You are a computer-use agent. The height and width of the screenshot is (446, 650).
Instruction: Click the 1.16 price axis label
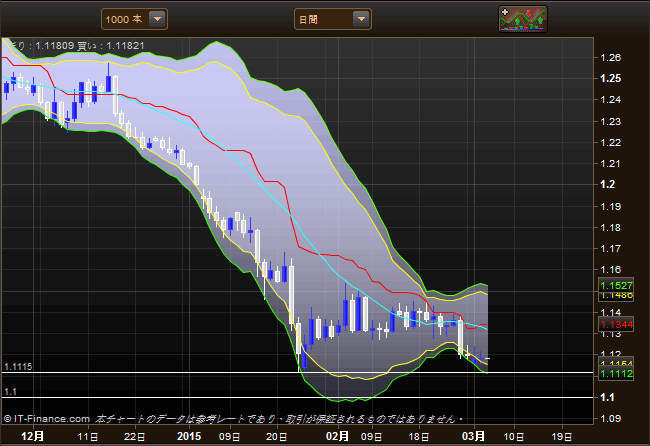611,269
